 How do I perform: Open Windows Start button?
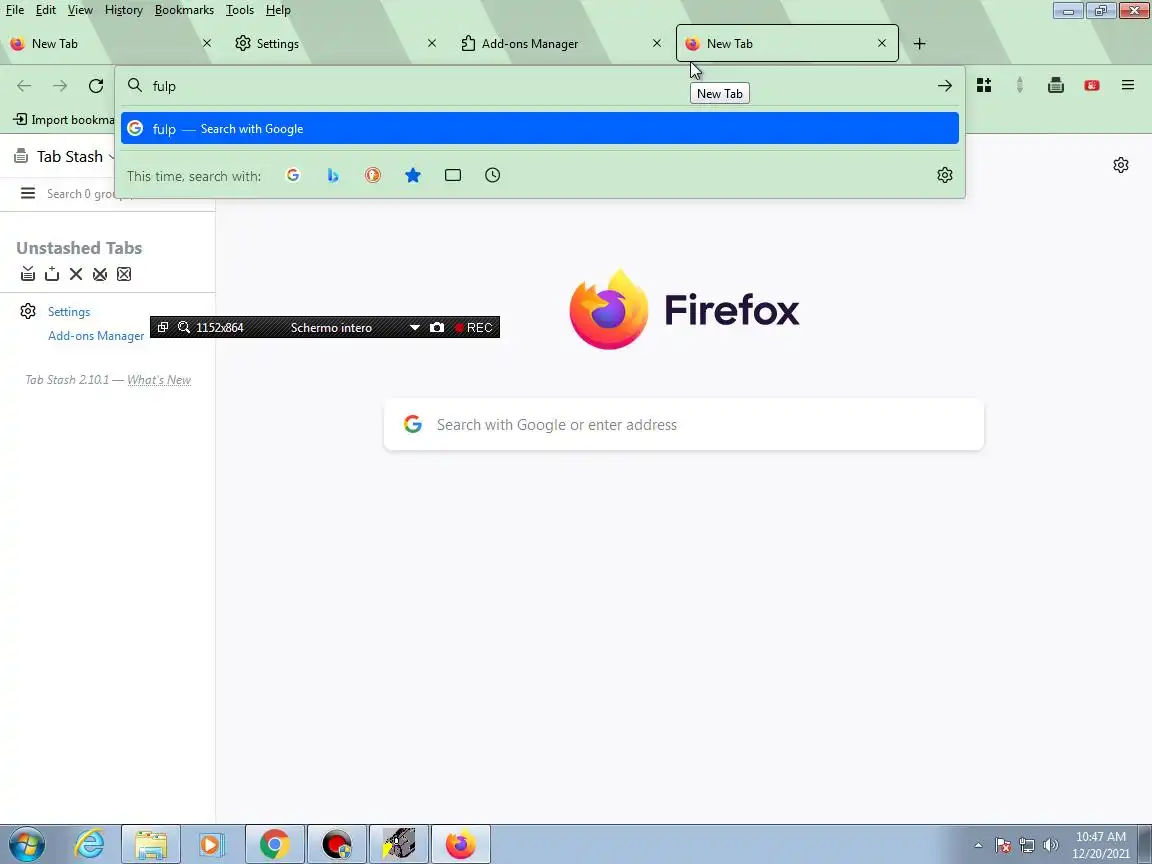point(26,844)
